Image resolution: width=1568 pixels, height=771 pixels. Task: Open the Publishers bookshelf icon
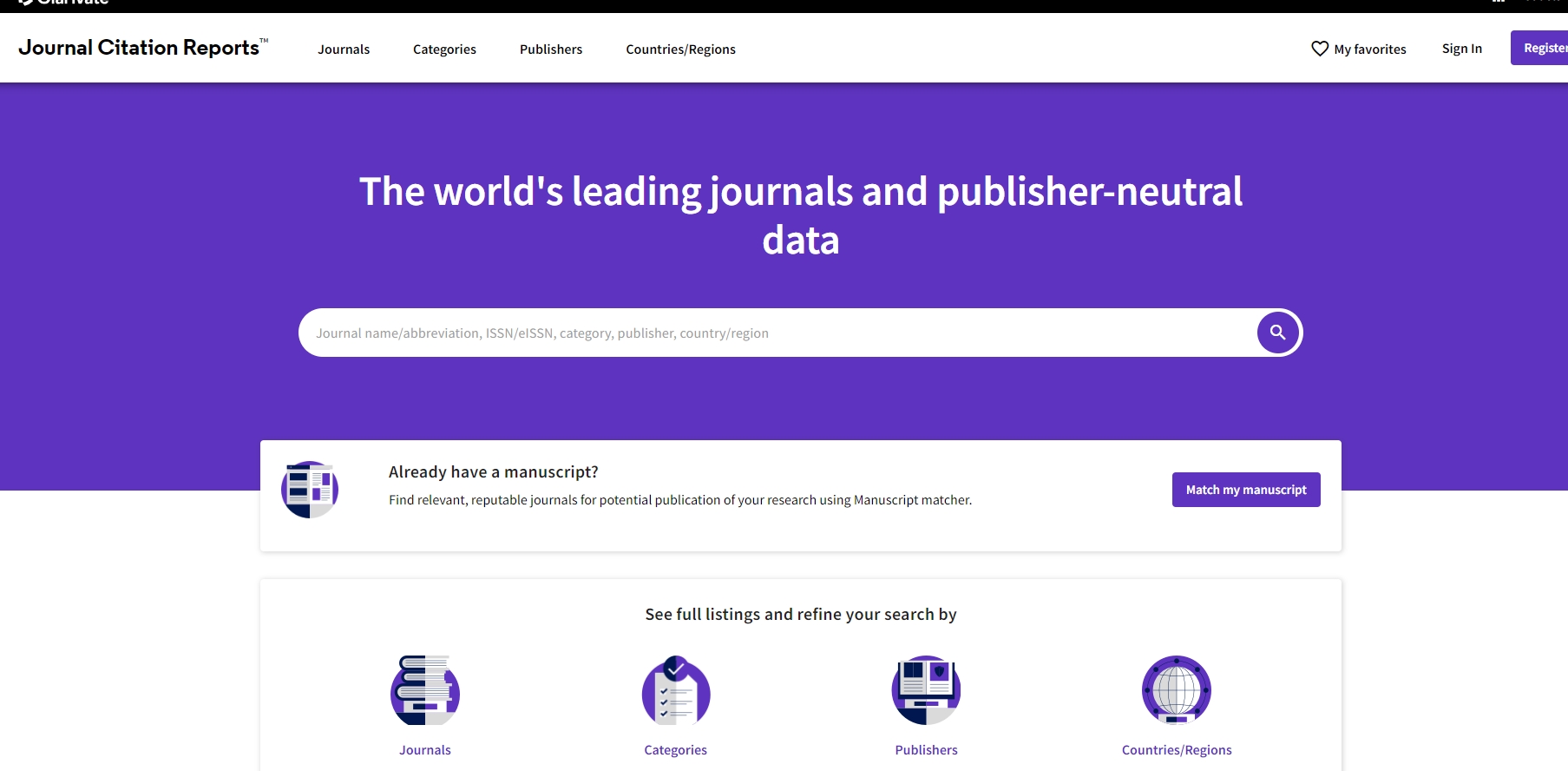point(926,690)
